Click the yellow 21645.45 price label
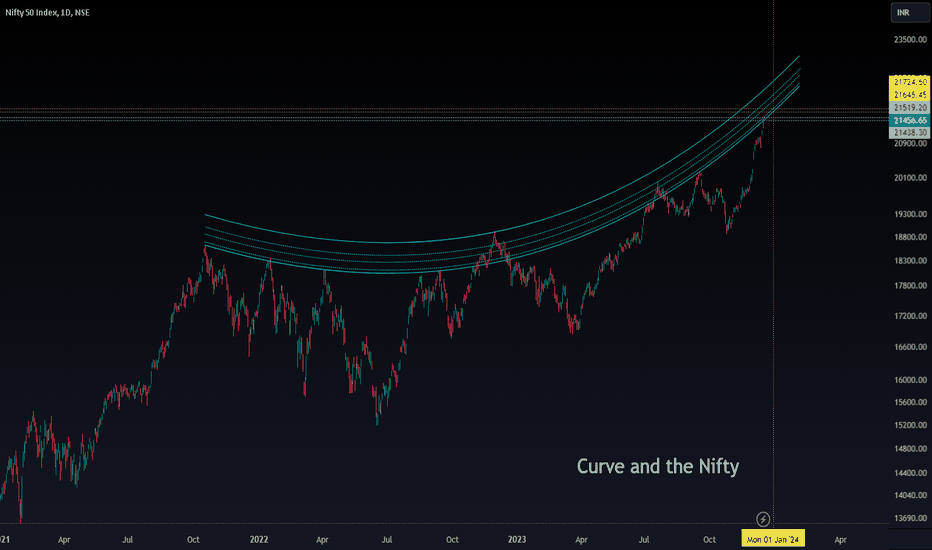 (909, 95)
